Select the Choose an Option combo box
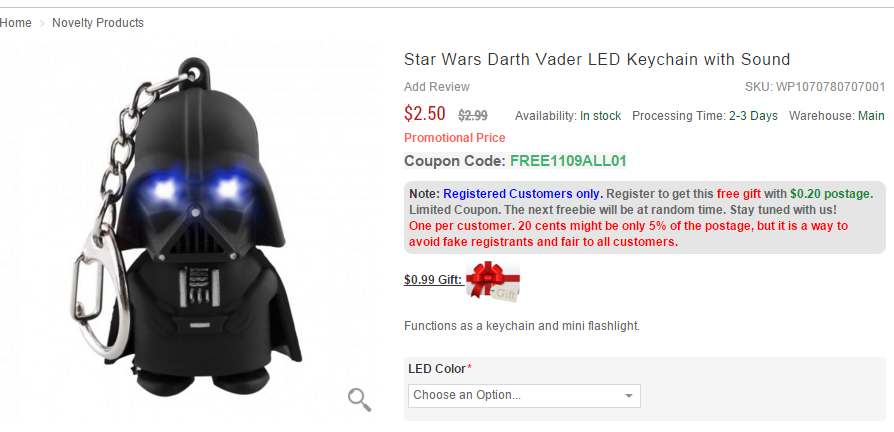Viewport: 894px width, 432px height. (524, 396)
